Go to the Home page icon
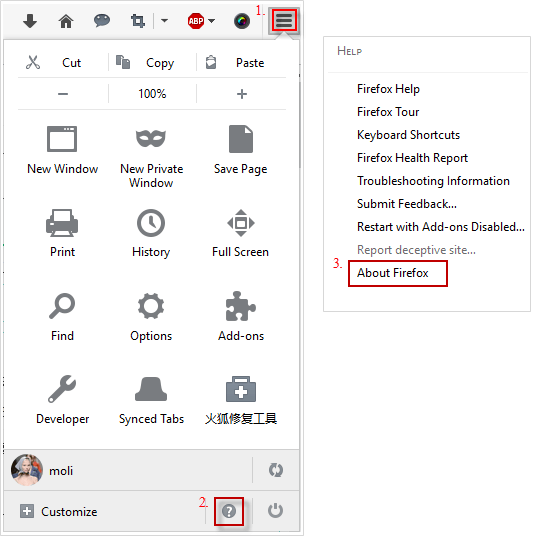Screen dimensions: 542x536 coord(66,21)
